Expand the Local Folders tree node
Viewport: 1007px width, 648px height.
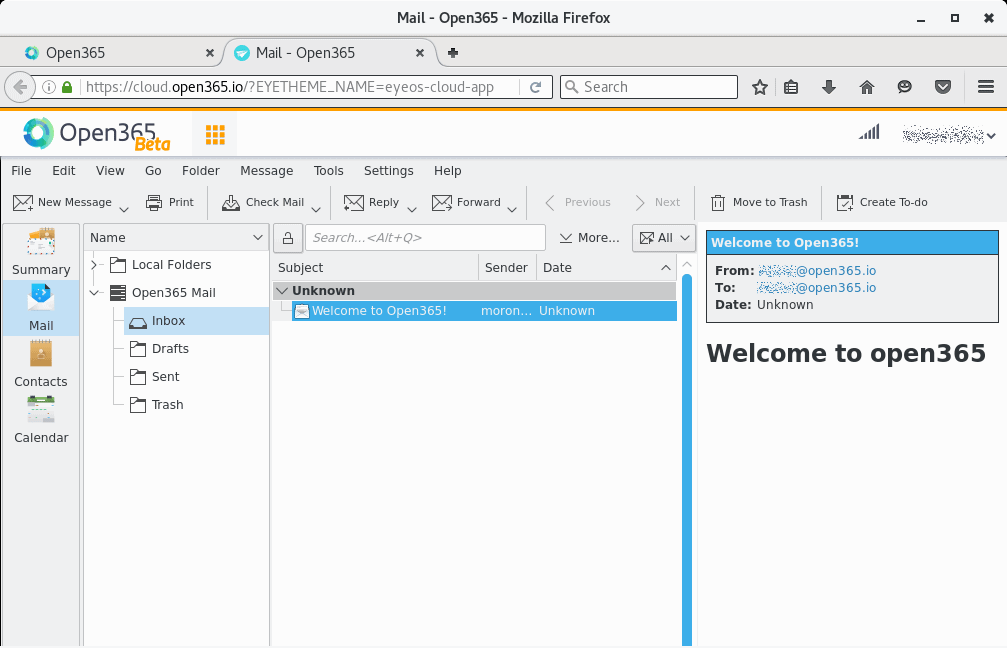[95, 265]
